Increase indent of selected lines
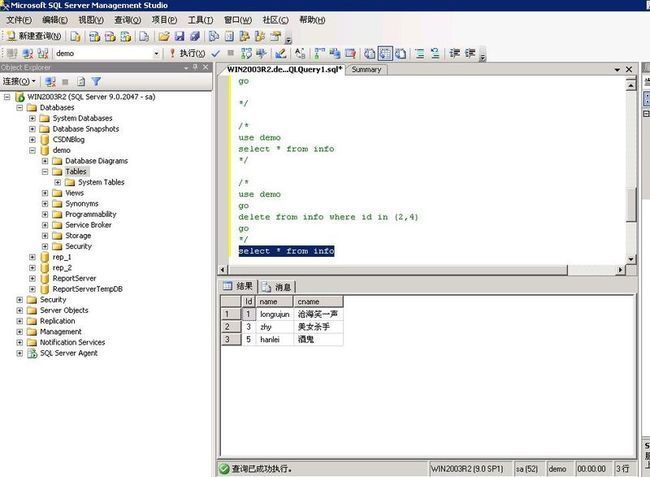This screenshot has width=650, height=477. [470, 53]
